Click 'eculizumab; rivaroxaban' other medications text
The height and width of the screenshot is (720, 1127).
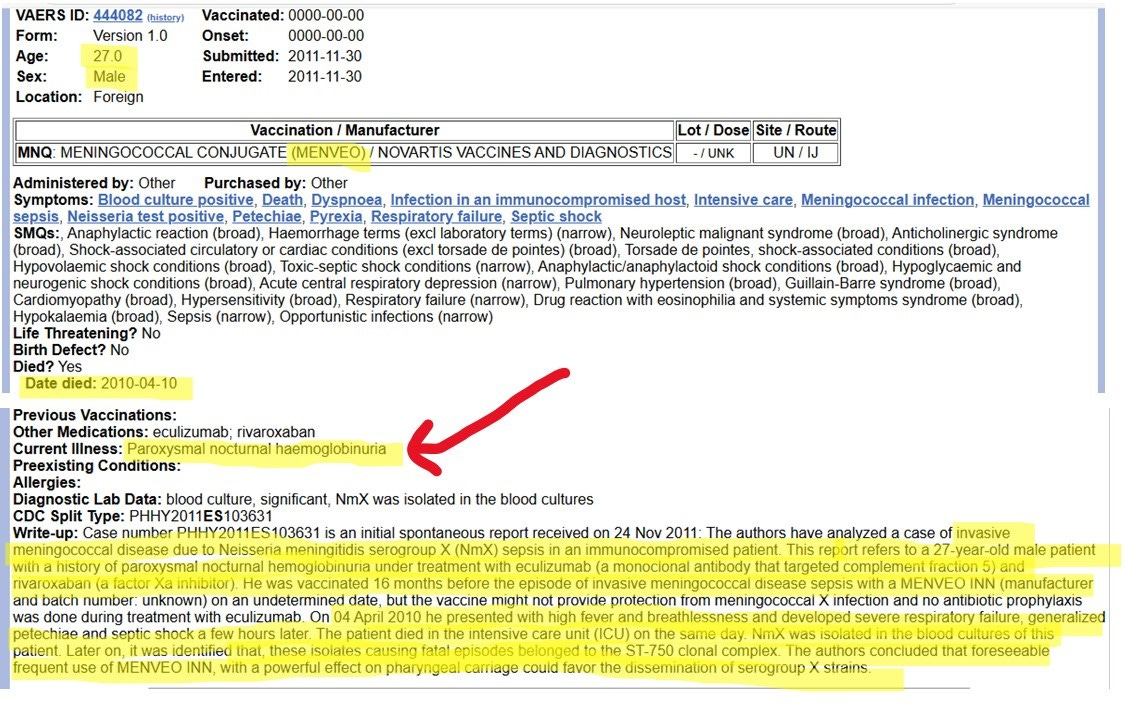(234, 432)
